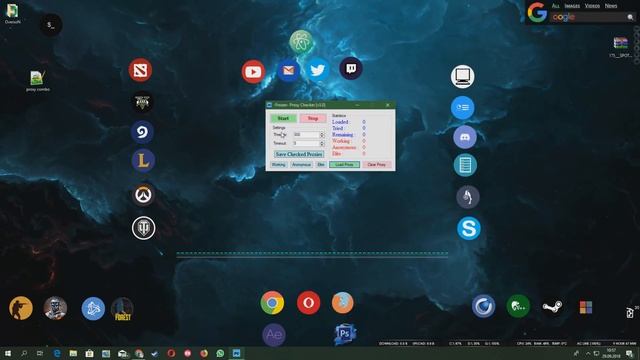
Task: Open the Cinema 4D sphere icon
Action: pos(484,306)
